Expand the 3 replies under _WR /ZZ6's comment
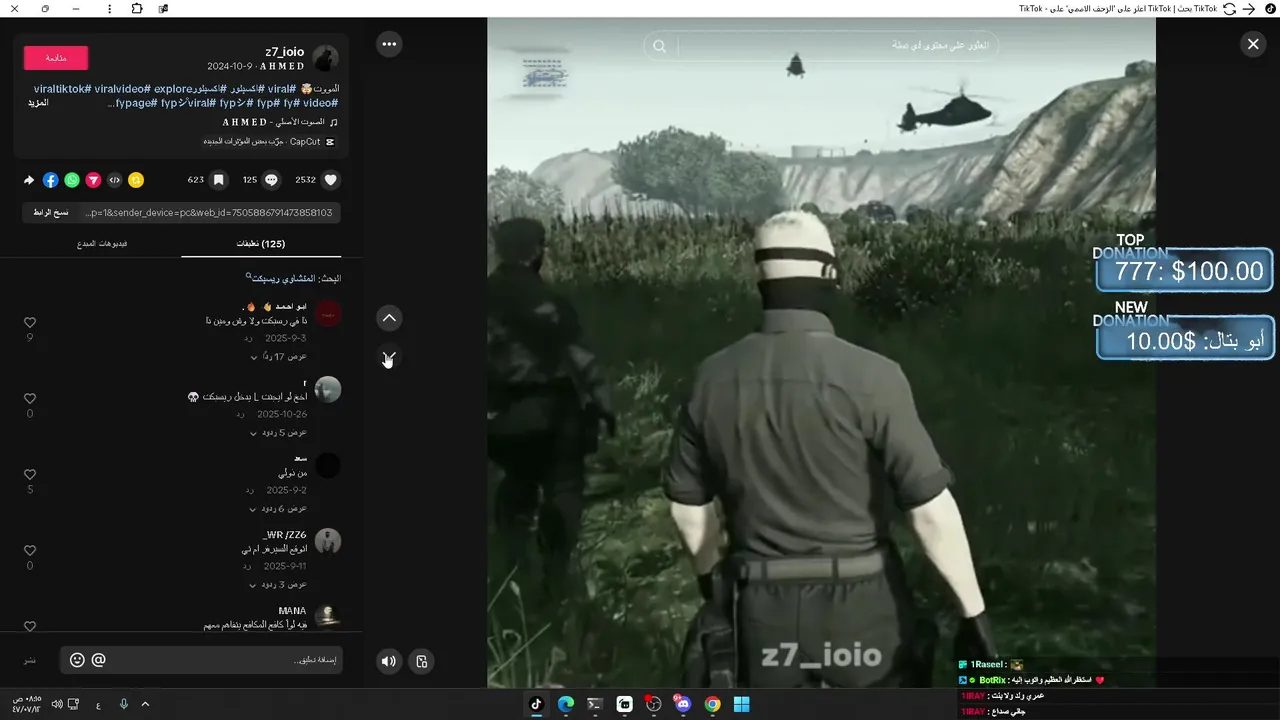This screenshot has height=720, width=1280. tap(279, 585)
